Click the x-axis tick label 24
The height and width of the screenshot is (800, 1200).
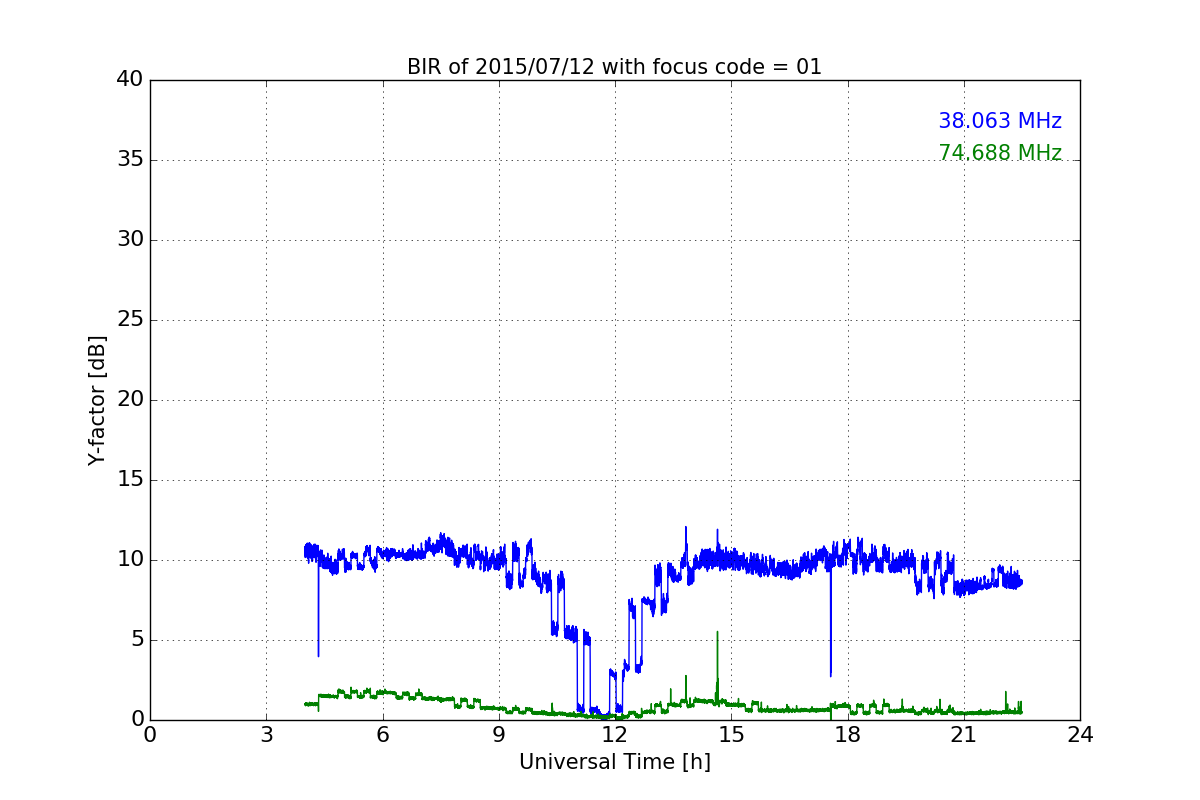click(x=1080, y=735)
